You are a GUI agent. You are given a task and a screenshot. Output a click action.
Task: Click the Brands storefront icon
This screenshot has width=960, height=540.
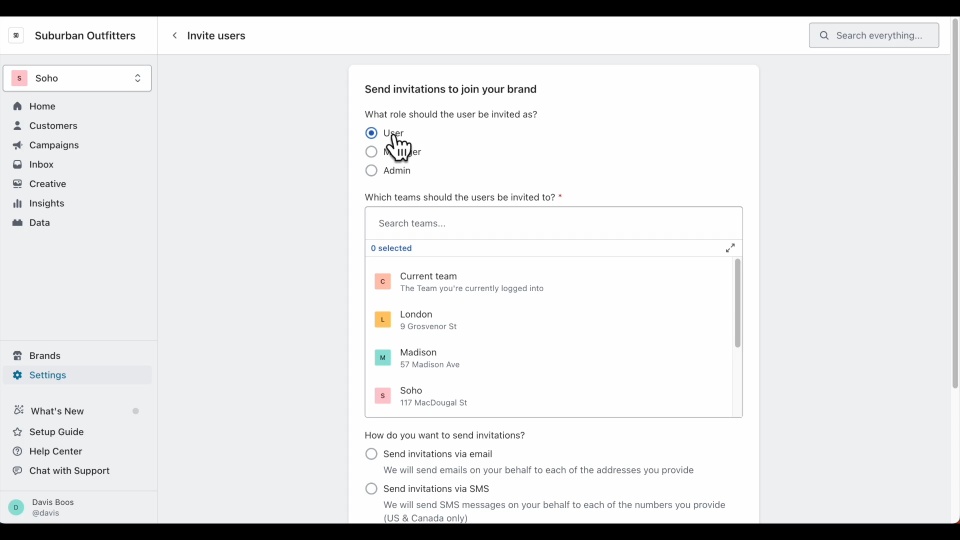point(18,356)
